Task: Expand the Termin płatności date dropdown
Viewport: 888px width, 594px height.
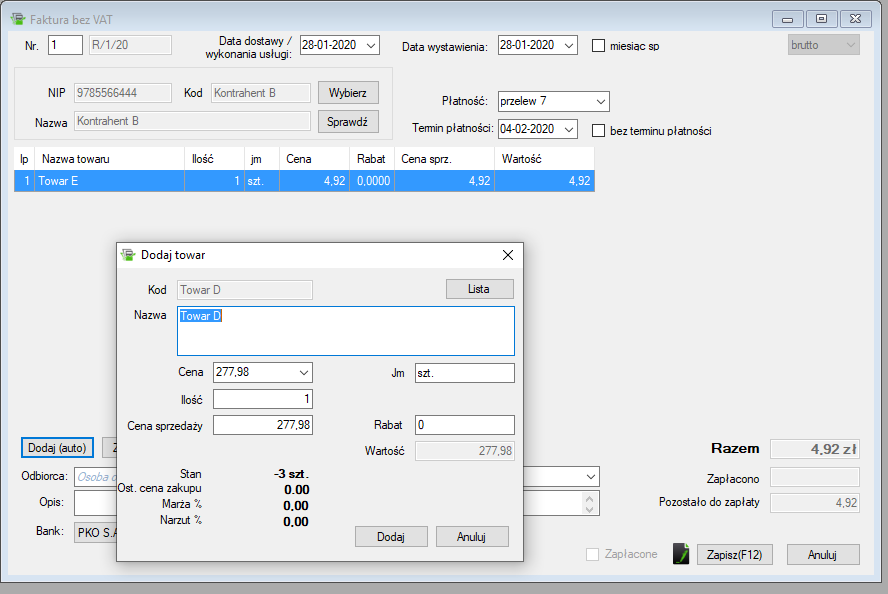Action: coord(568,129)
